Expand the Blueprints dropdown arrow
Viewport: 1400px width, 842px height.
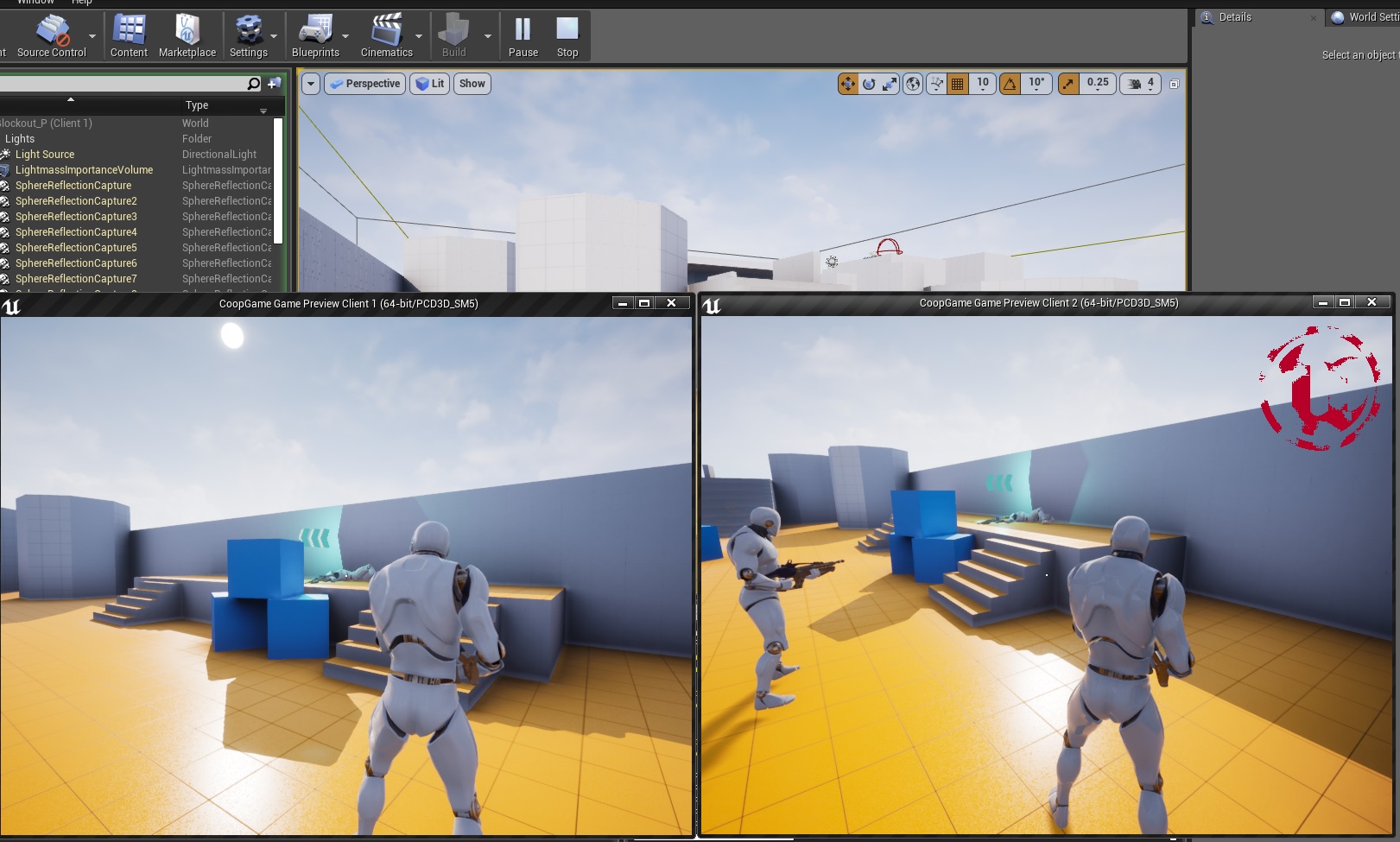345,36
